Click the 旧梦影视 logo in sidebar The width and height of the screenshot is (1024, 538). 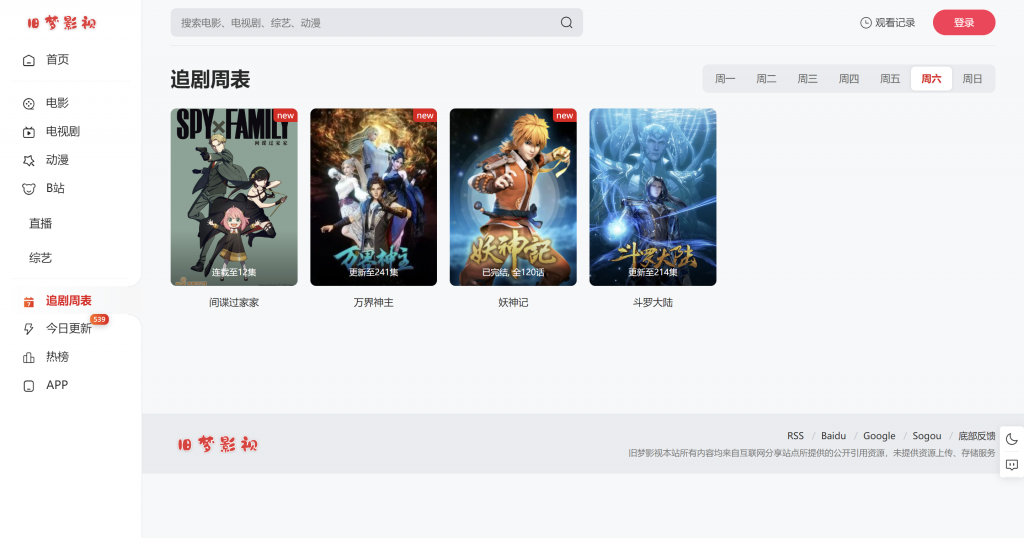62,24
